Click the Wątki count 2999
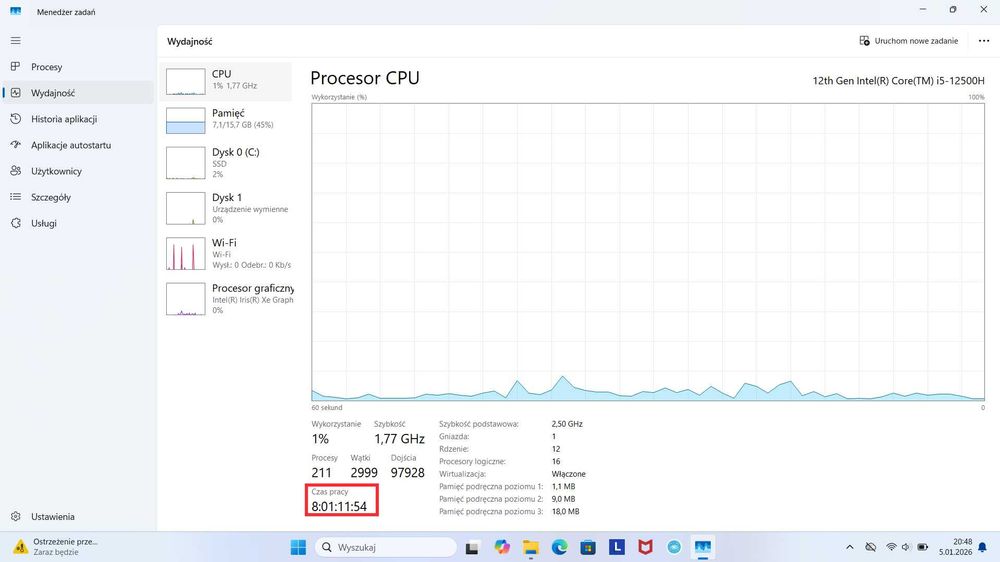This screenshot has width=1000, height=562. 364,473
